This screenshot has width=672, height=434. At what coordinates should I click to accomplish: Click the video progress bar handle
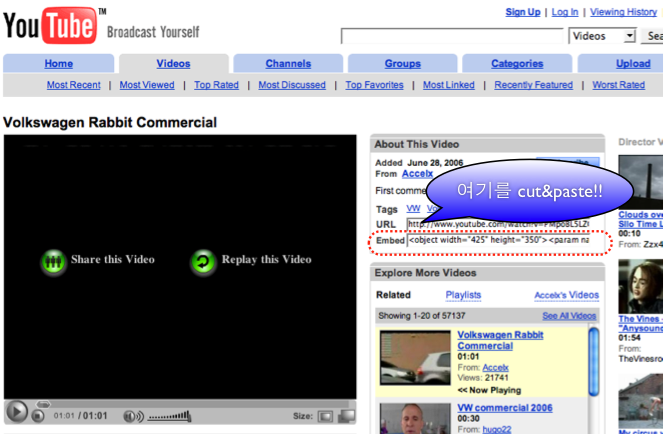[x=43, y=404]
